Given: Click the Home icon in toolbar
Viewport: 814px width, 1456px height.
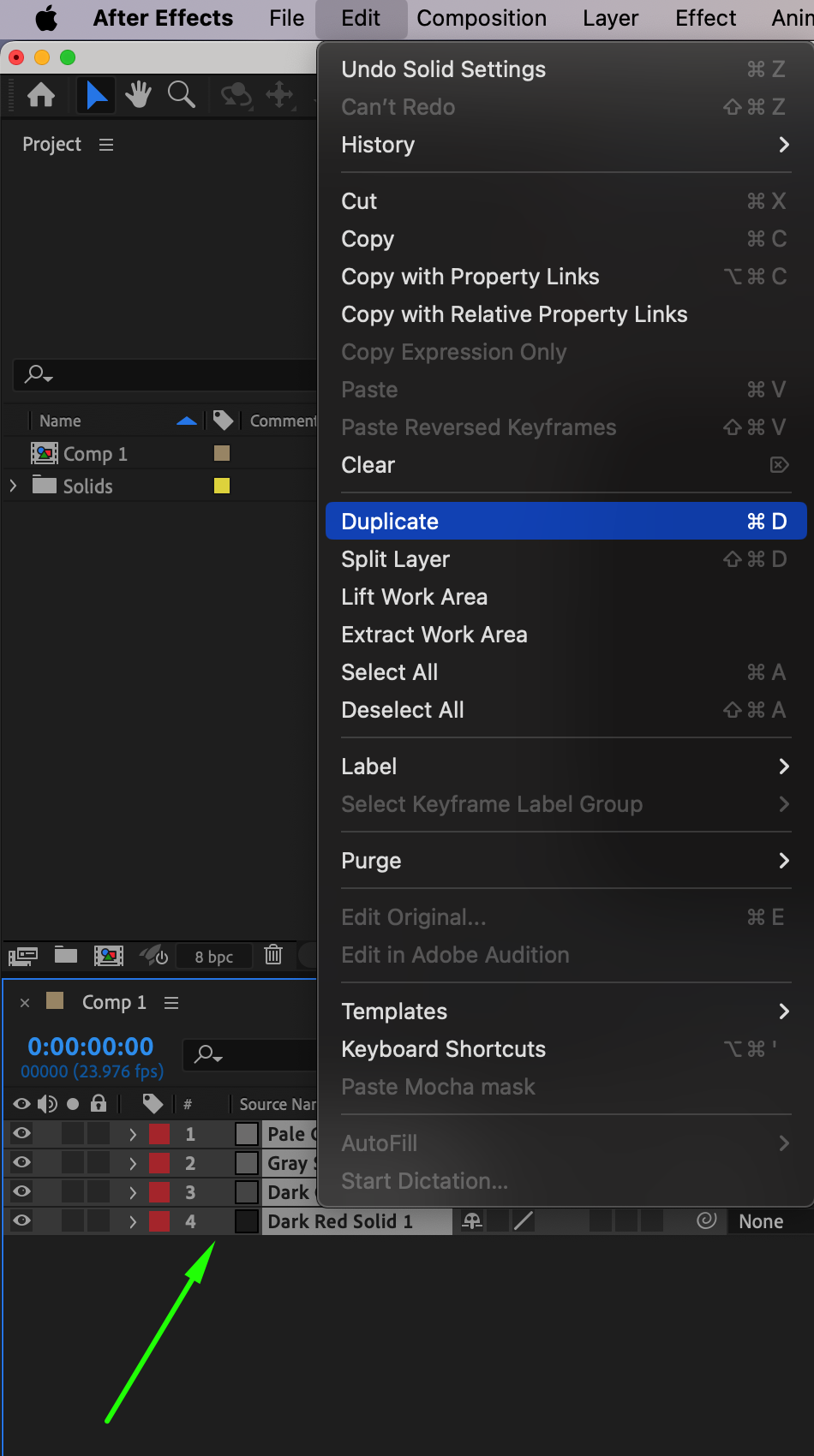Looking at the screenshot, I should click(x=41, y=95).
